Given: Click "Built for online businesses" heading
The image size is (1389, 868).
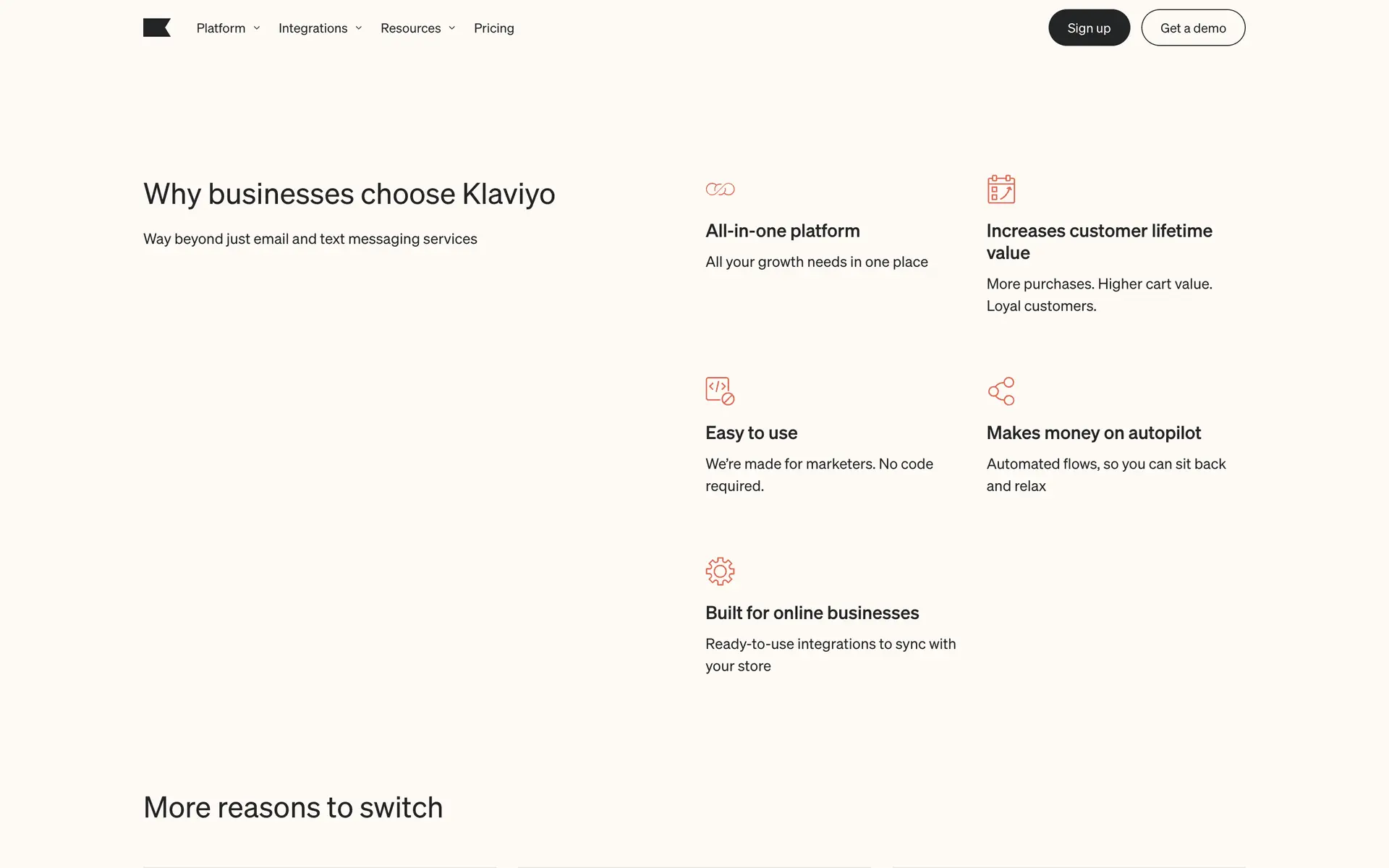Looking at the screenshot, I should (812, 613).
